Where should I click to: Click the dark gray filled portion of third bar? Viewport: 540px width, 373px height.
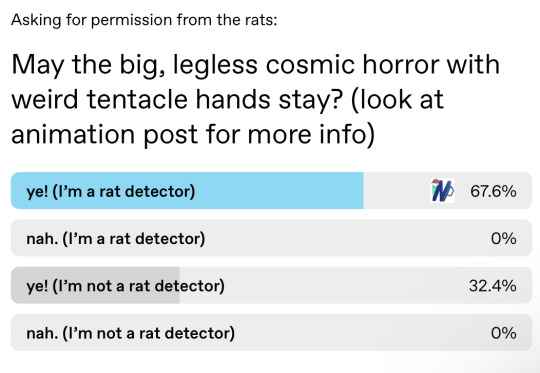click(95, 285)
